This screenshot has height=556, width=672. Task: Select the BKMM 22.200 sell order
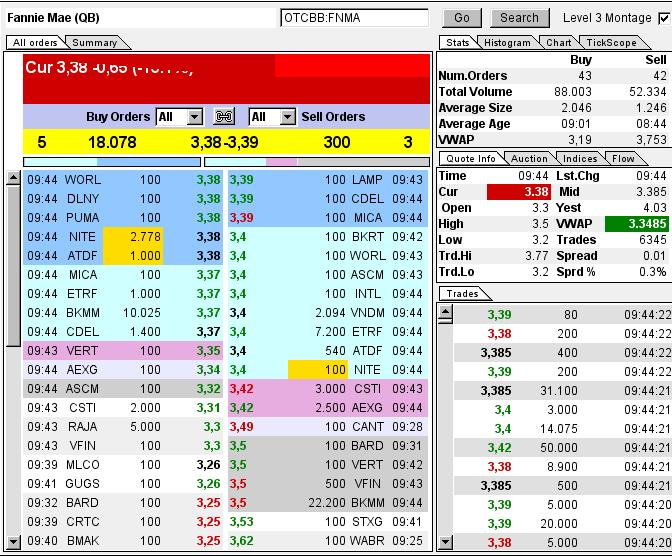[328, 502]
